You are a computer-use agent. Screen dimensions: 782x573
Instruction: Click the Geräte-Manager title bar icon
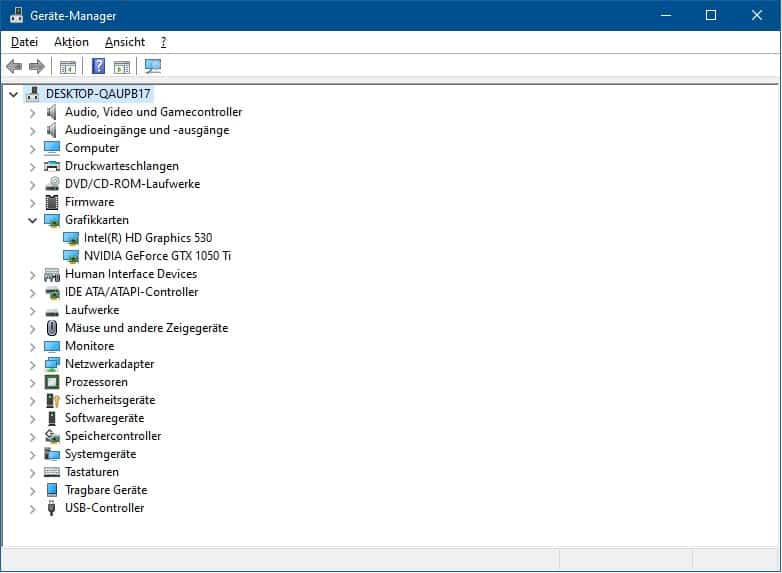click(x=16, y=15)
